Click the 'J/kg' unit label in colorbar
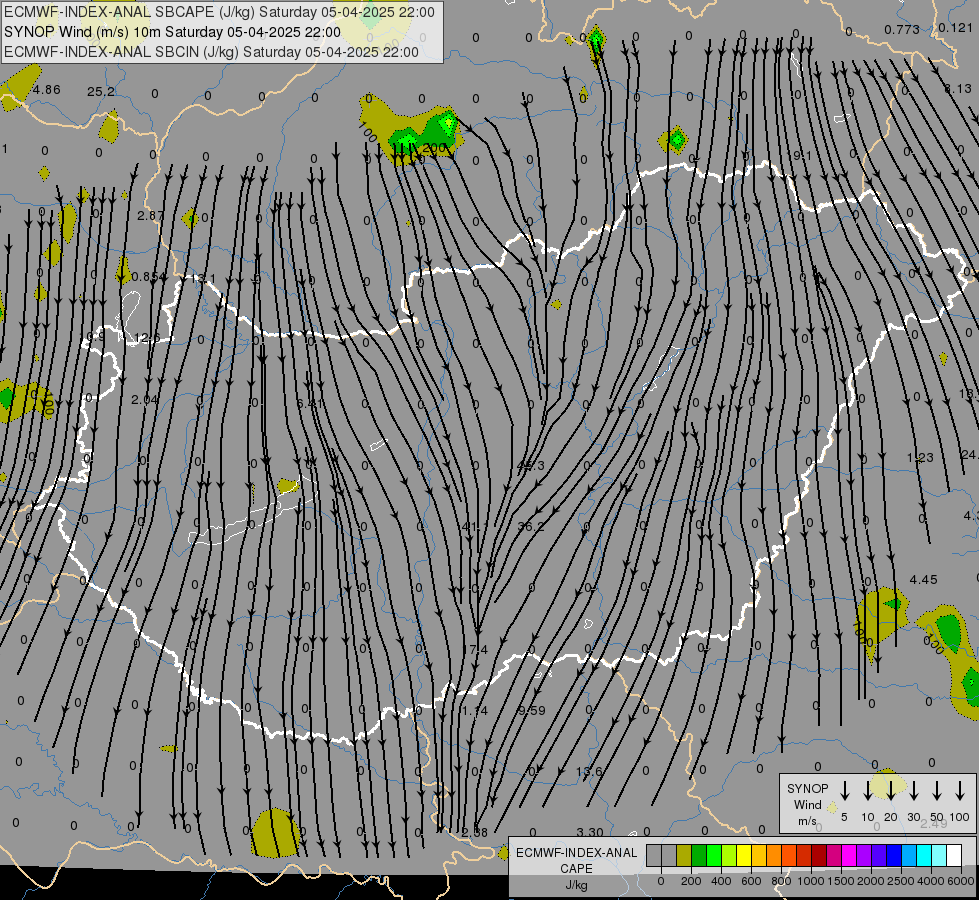The height and width of the screenshot is (900, 979). point(576,885)
